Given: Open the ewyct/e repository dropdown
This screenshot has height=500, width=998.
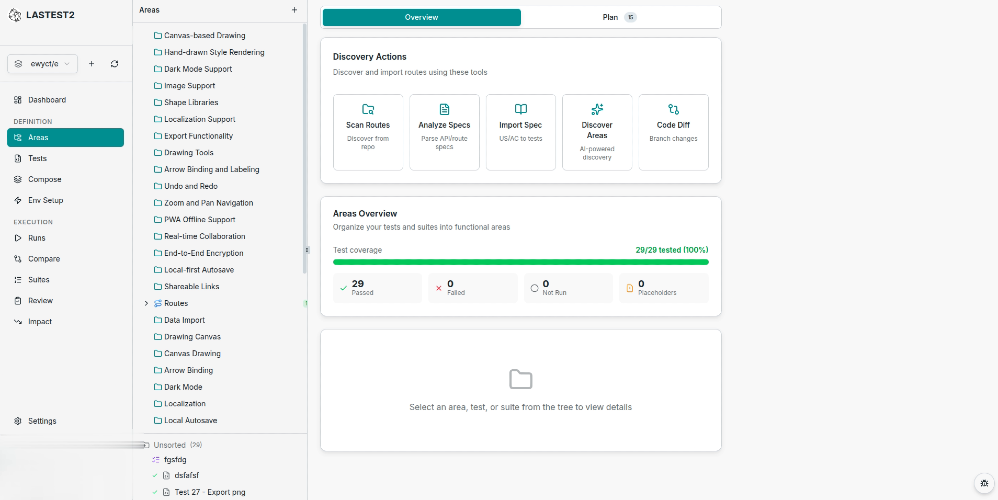Looking at the screenshot, I should coord(42,64).
